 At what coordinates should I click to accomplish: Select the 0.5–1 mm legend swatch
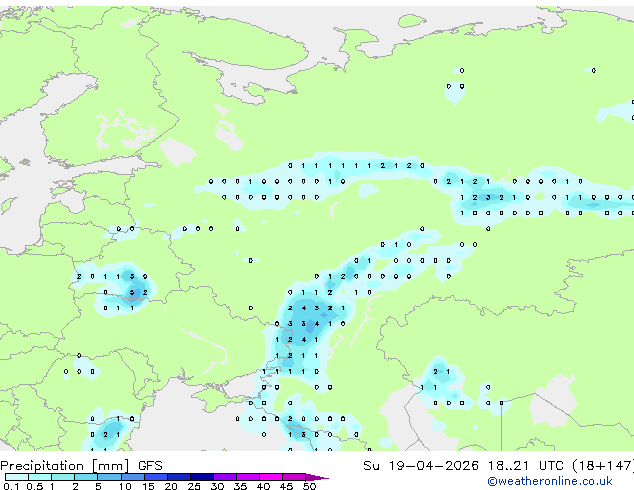[x=40, y=477]
